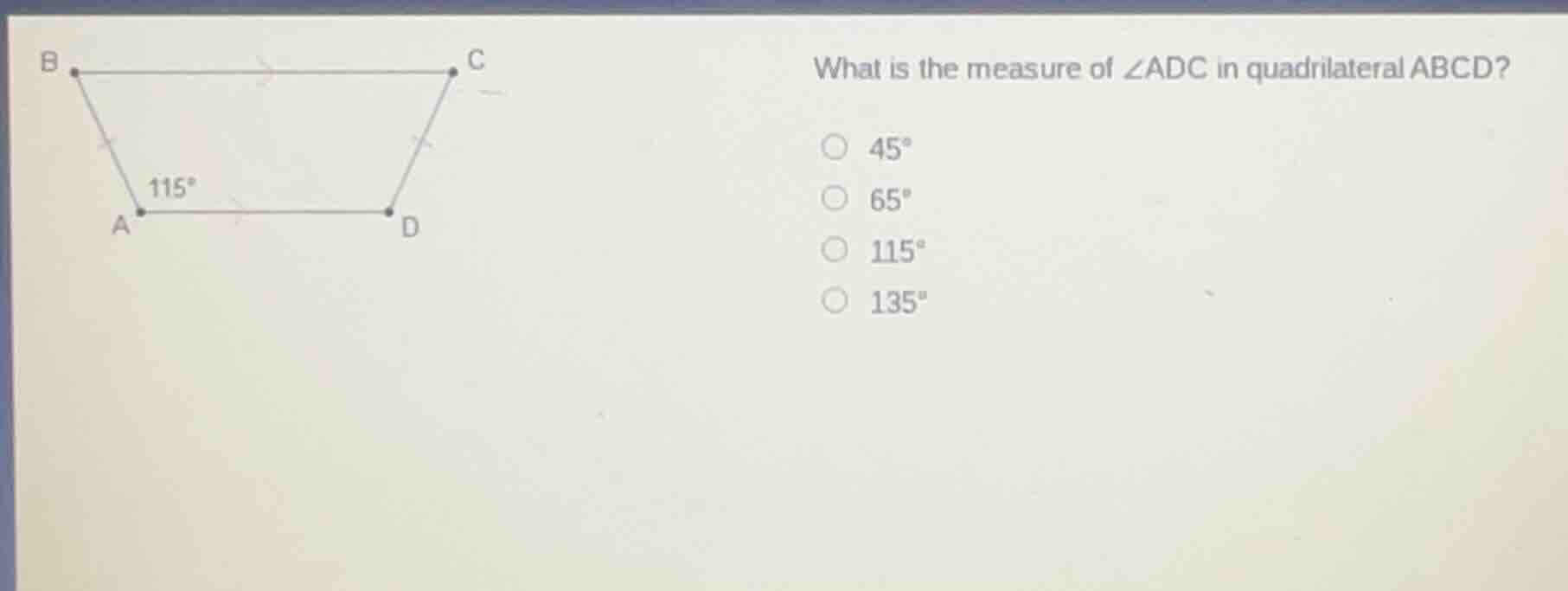Image resolution: width=1568 pixels, height=591 pixels.
Task: Click the side CD of the quadrilateral
Action: pos(421,143)
